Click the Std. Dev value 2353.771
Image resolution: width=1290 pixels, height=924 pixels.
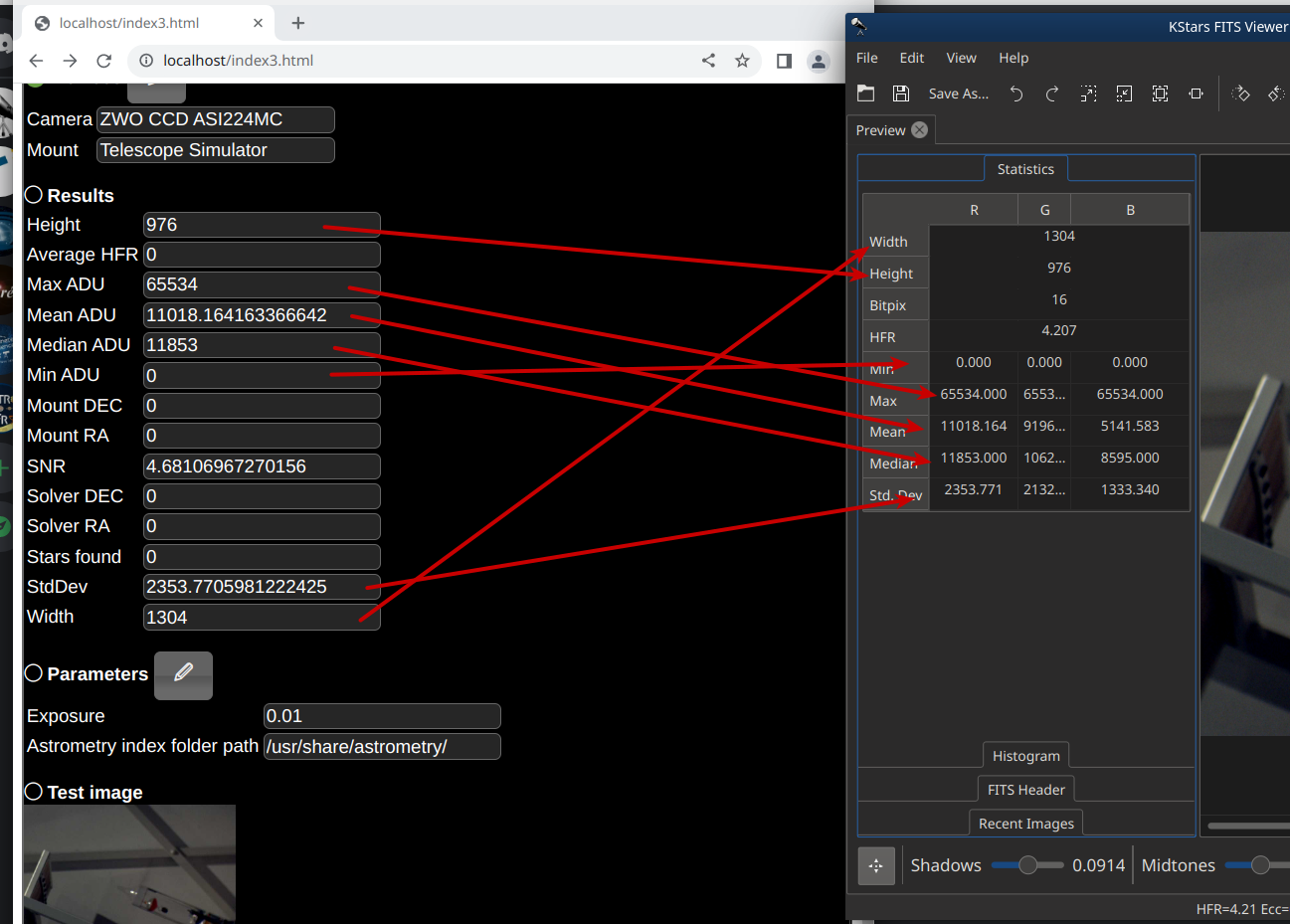973,489
